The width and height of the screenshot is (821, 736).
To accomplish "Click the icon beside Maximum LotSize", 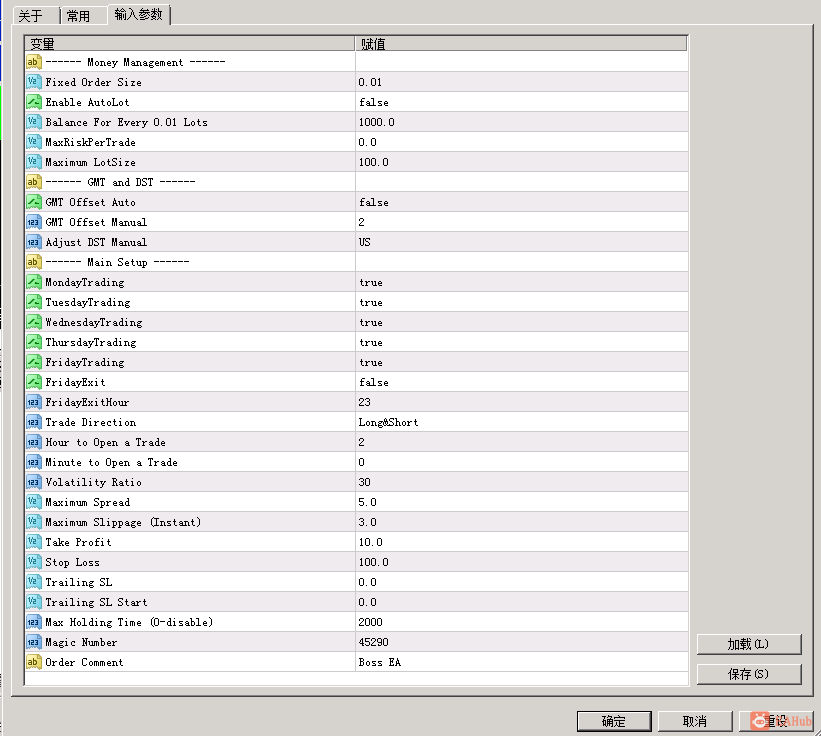I will click(x=34, y=162).
